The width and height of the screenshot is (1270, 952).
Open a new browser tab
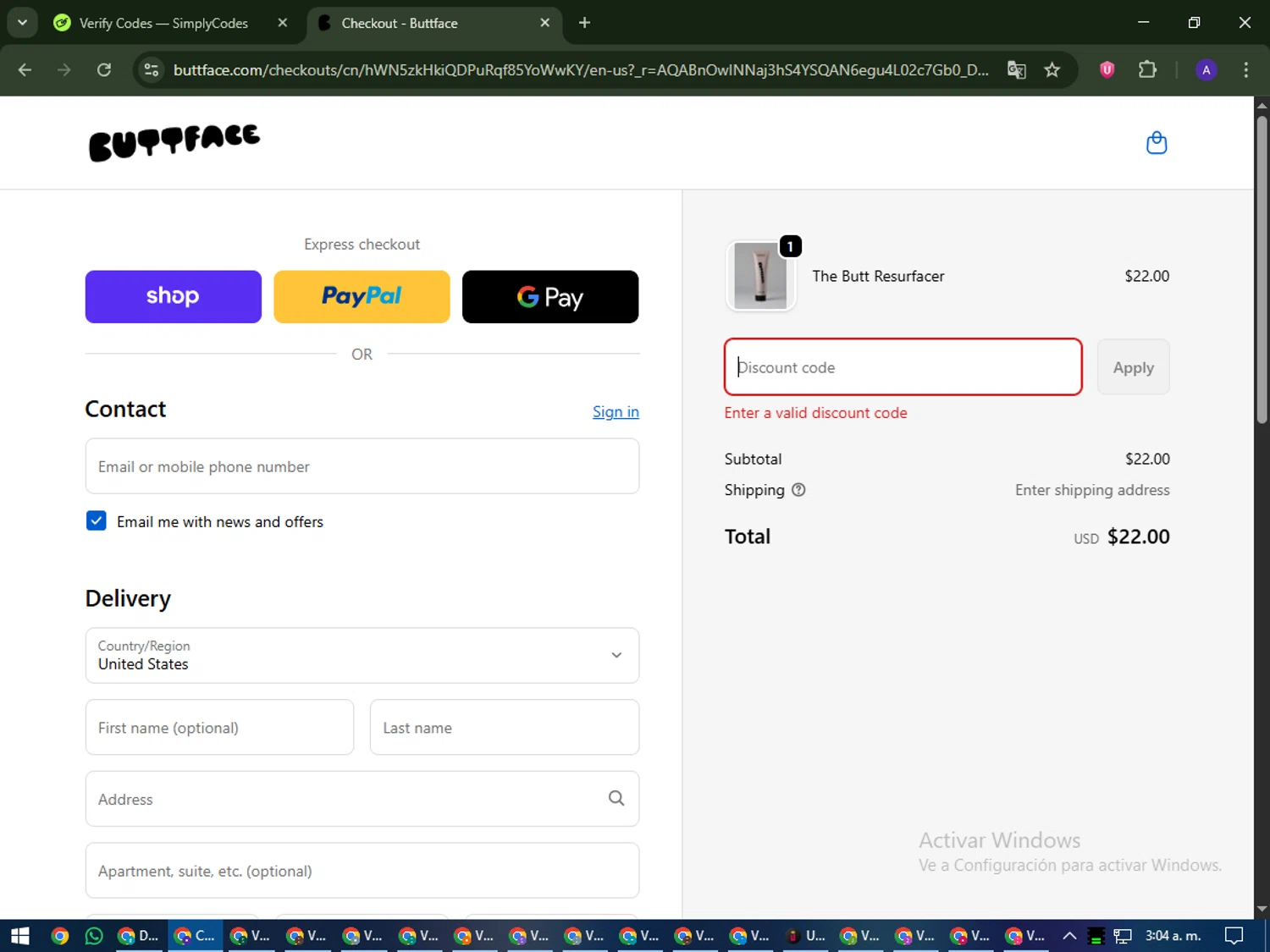click(584, 23)
